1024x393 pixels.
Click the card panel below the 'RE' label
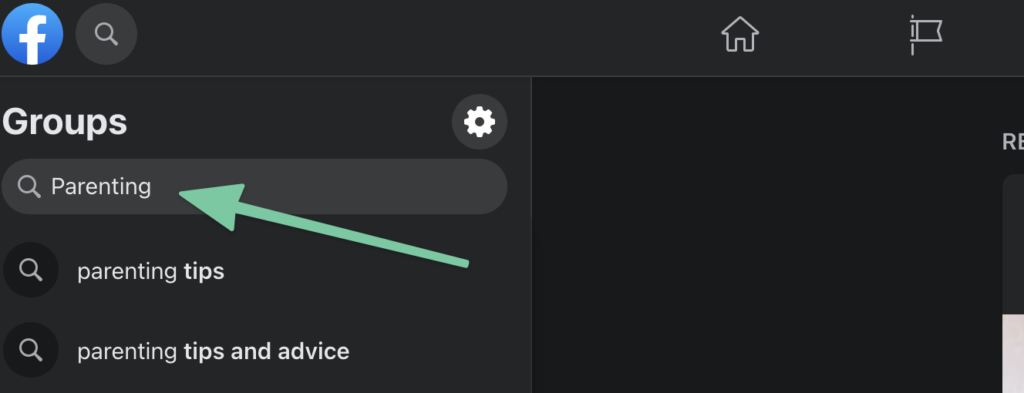pyautogui.click(x=1013, y=284)
